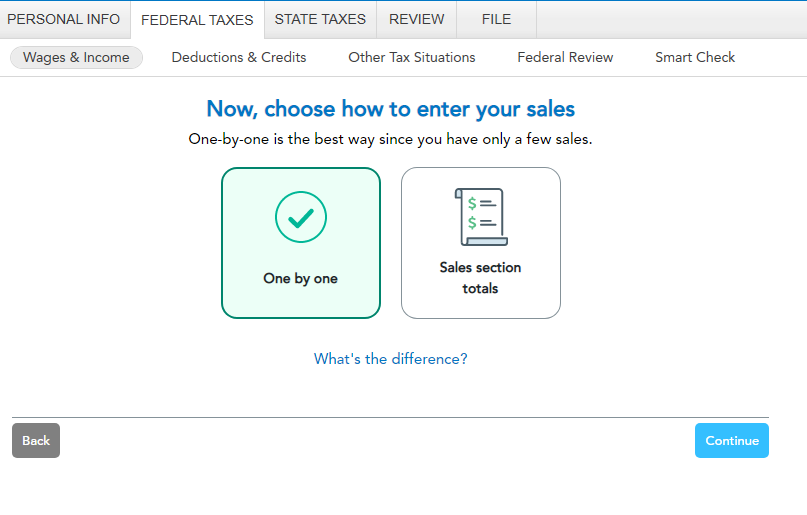Image resolution: width=807 pixels, height=515 pixels.
Task: Click the dollar receipt icon
Action: click(481, 216)
